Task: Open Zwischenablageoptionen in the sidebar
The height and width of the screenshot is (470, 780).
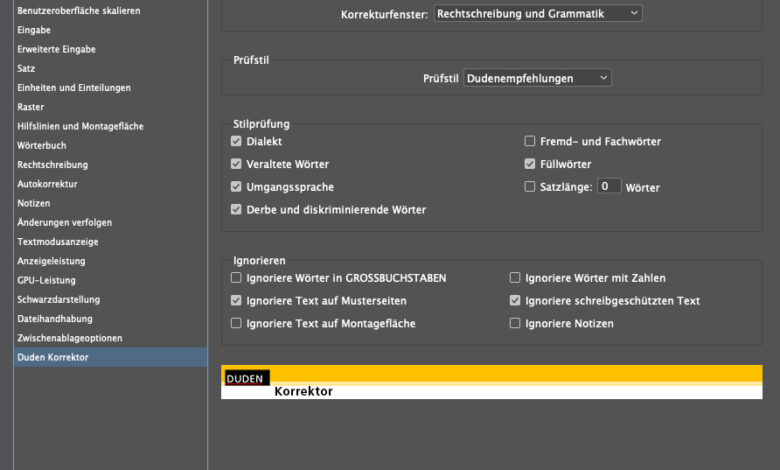Action: pos(70,338)
